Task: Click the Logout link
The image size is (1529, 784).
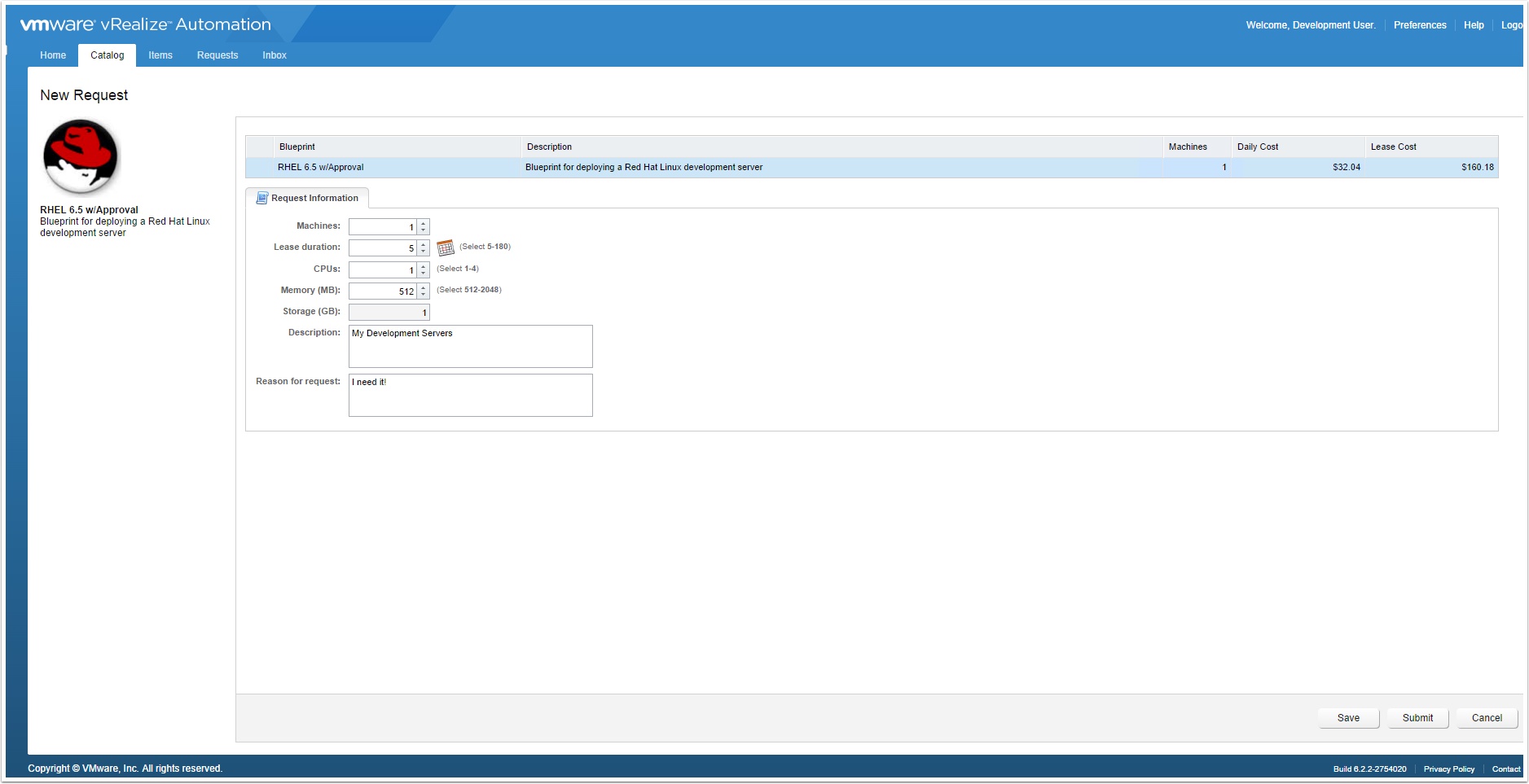Action: [x=1512, y=25]
